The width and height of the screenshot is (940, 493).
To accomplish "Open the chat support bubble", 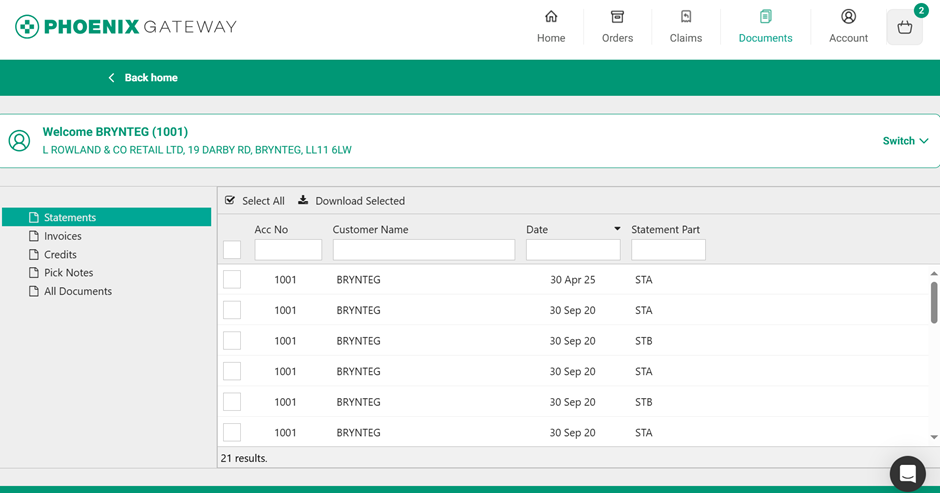I will (x=907, y=474).
